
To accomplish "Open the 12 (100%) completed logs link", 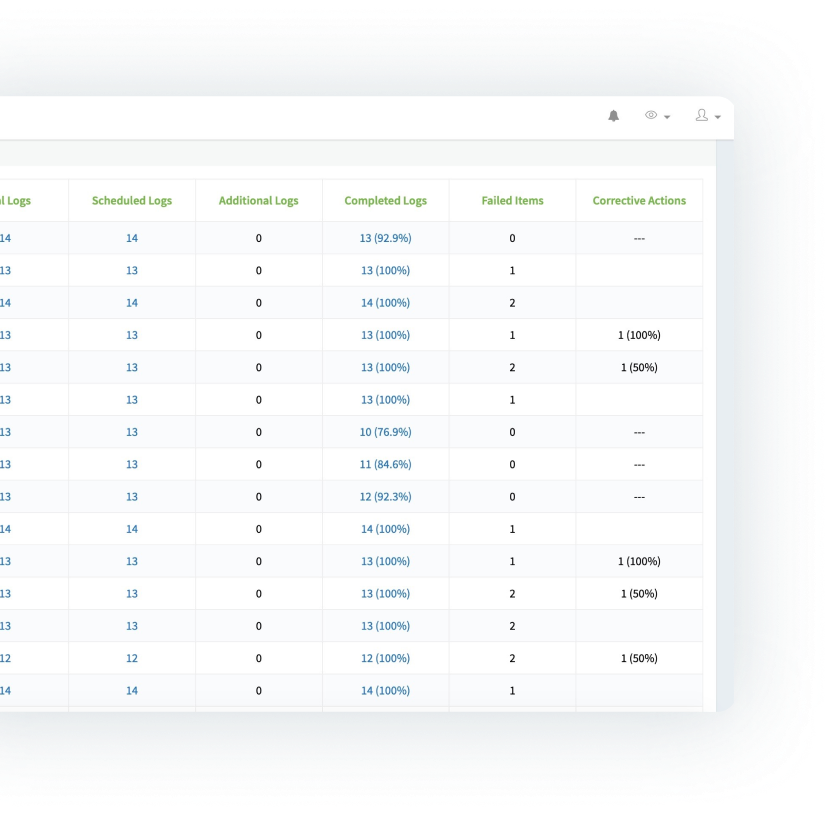I will coord(385,658).
